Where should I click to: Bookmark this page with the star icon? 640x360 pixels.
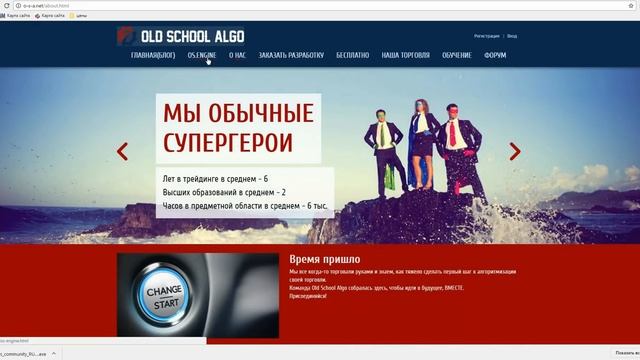(631, 6)
